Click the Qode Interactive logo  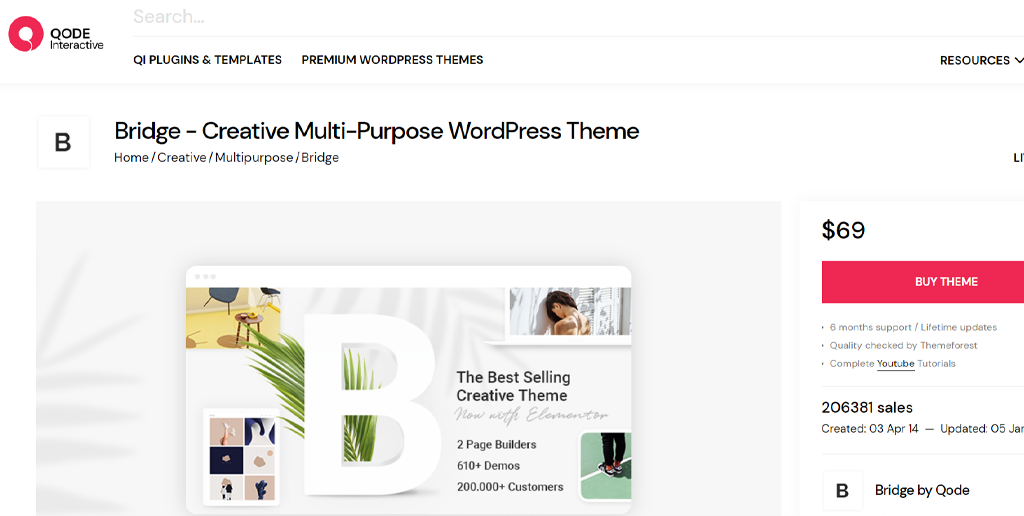56,34
